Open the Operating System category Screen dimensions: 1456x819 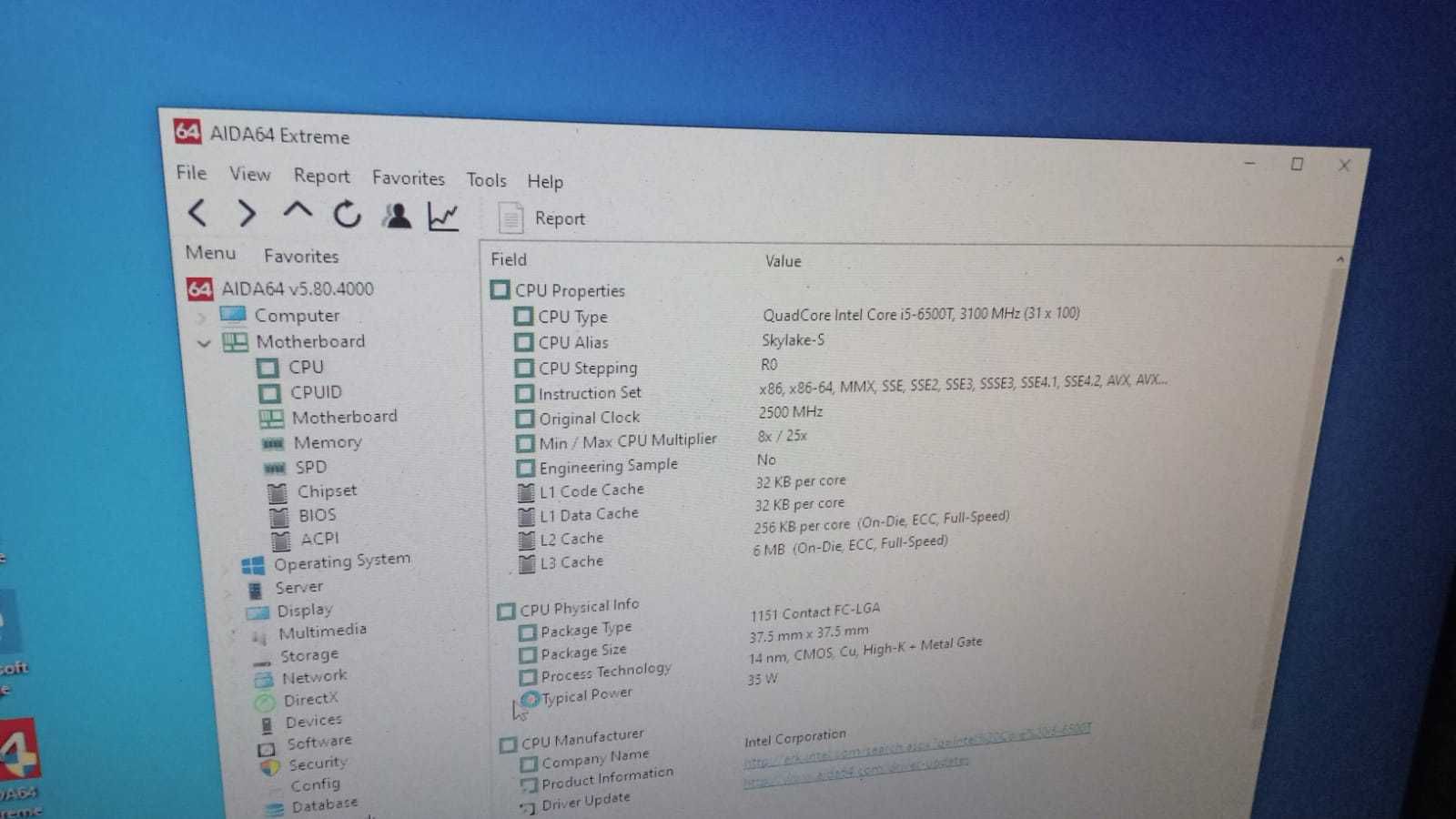point(342,561)
